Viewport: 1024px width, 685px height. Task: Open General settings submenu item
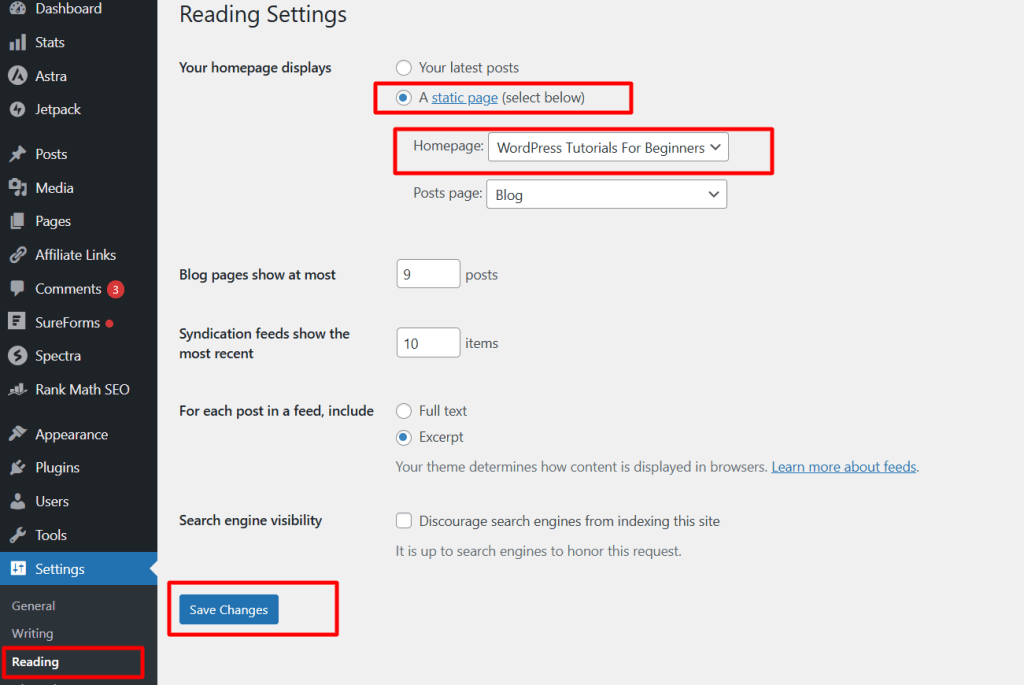[33, 606]
